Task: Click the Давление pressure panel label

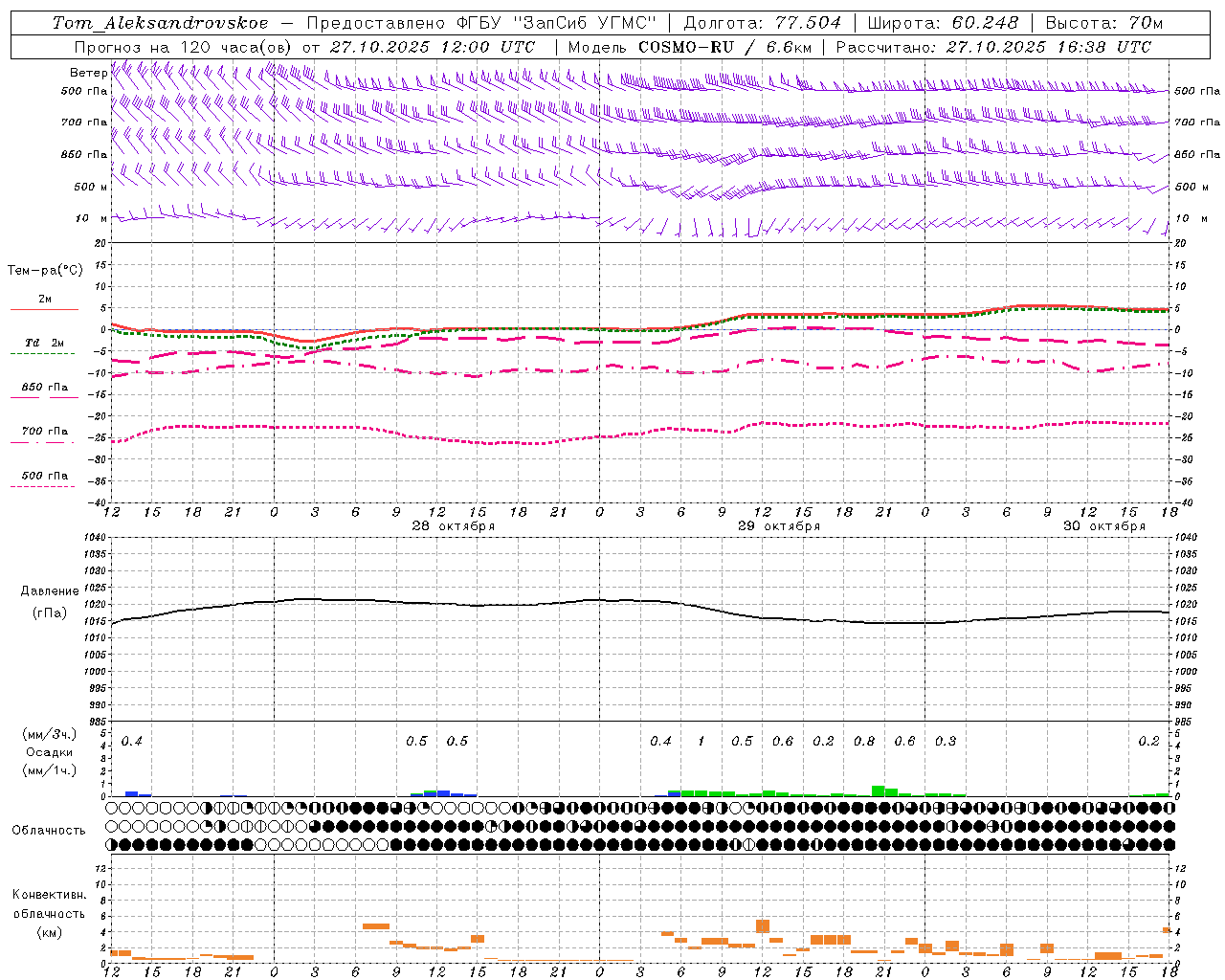Action: tap(50, 591)
